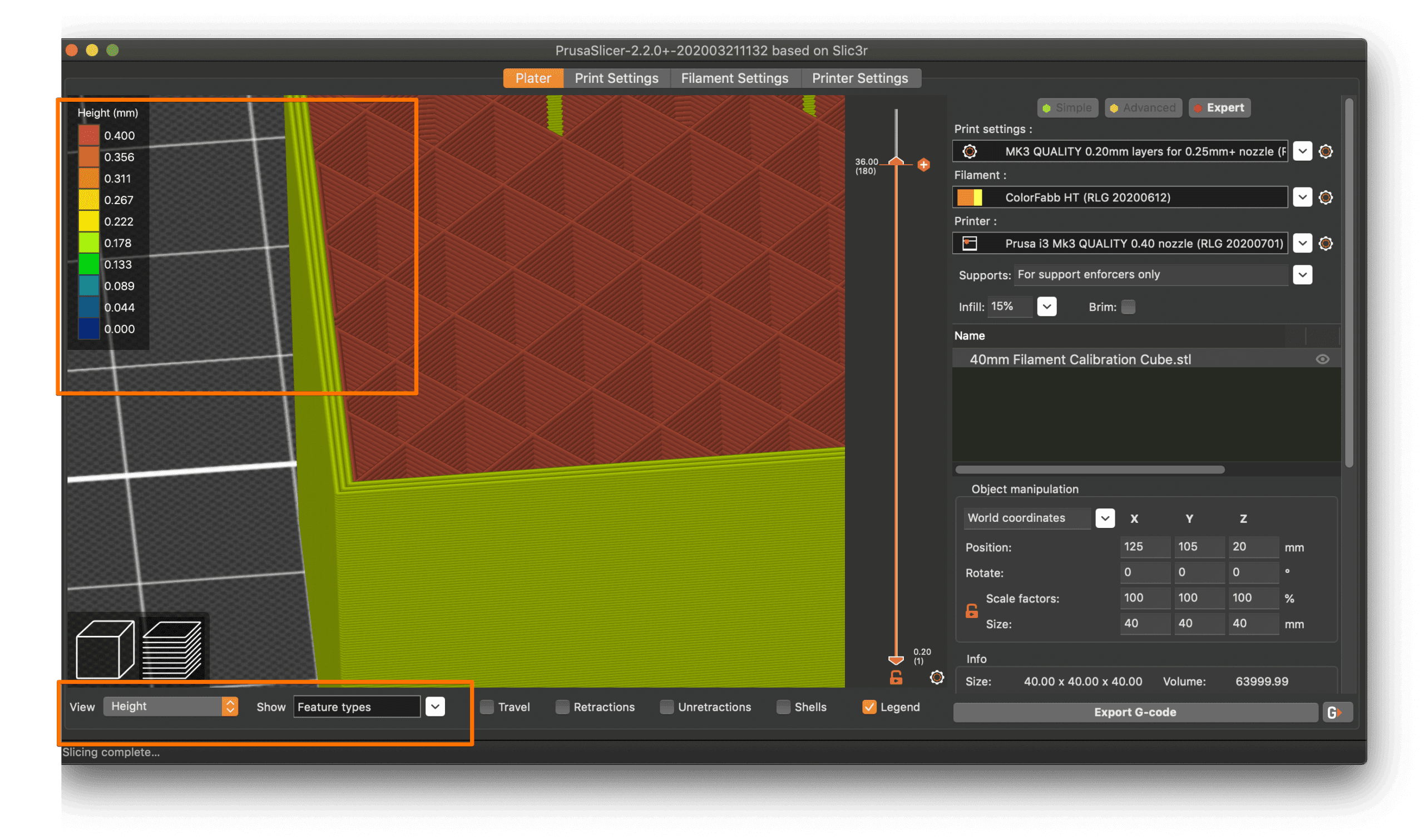Toggle the layer slider lock icon
The height and width of the screenshot is (840, 1424).
coord(896,678)
